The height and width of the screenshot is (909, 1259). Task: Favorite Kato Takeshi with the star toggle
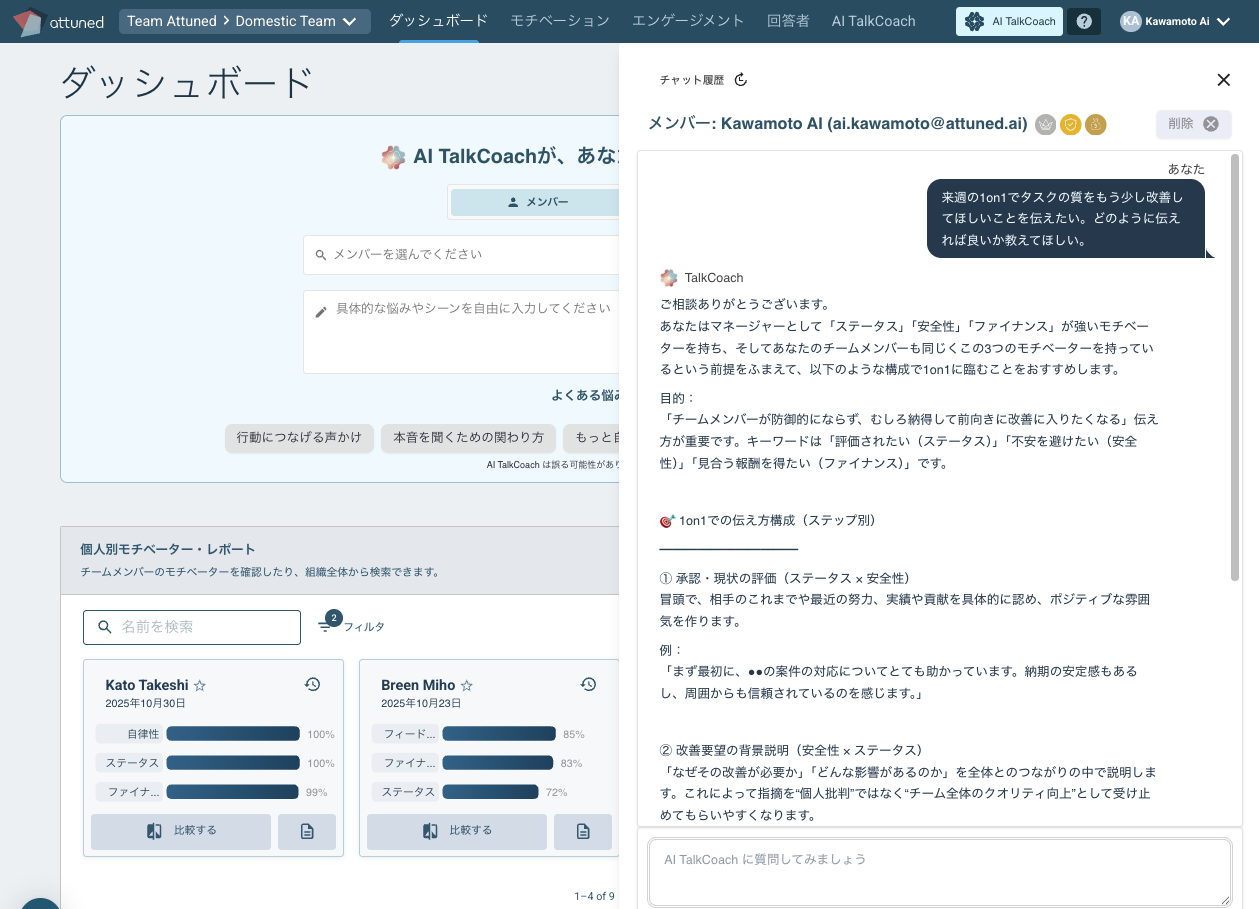pos(200,684)
